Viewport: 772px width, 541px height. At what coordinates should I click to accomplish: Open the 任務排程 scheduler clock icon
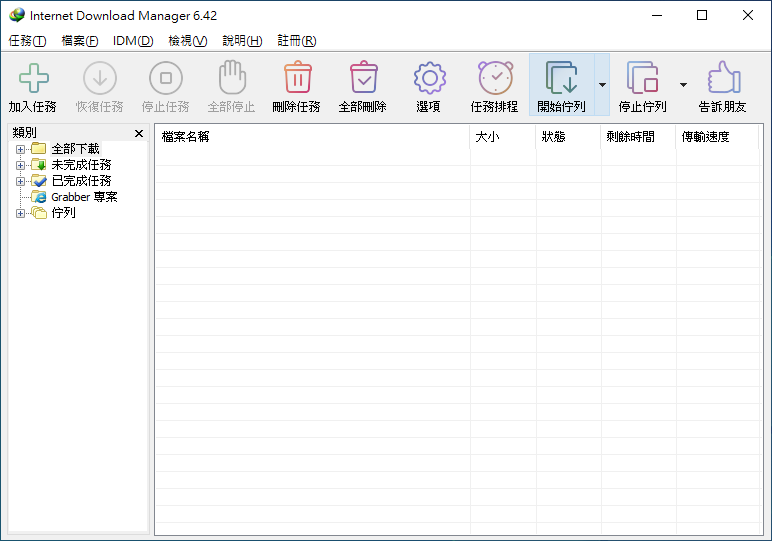click(495, 78)
